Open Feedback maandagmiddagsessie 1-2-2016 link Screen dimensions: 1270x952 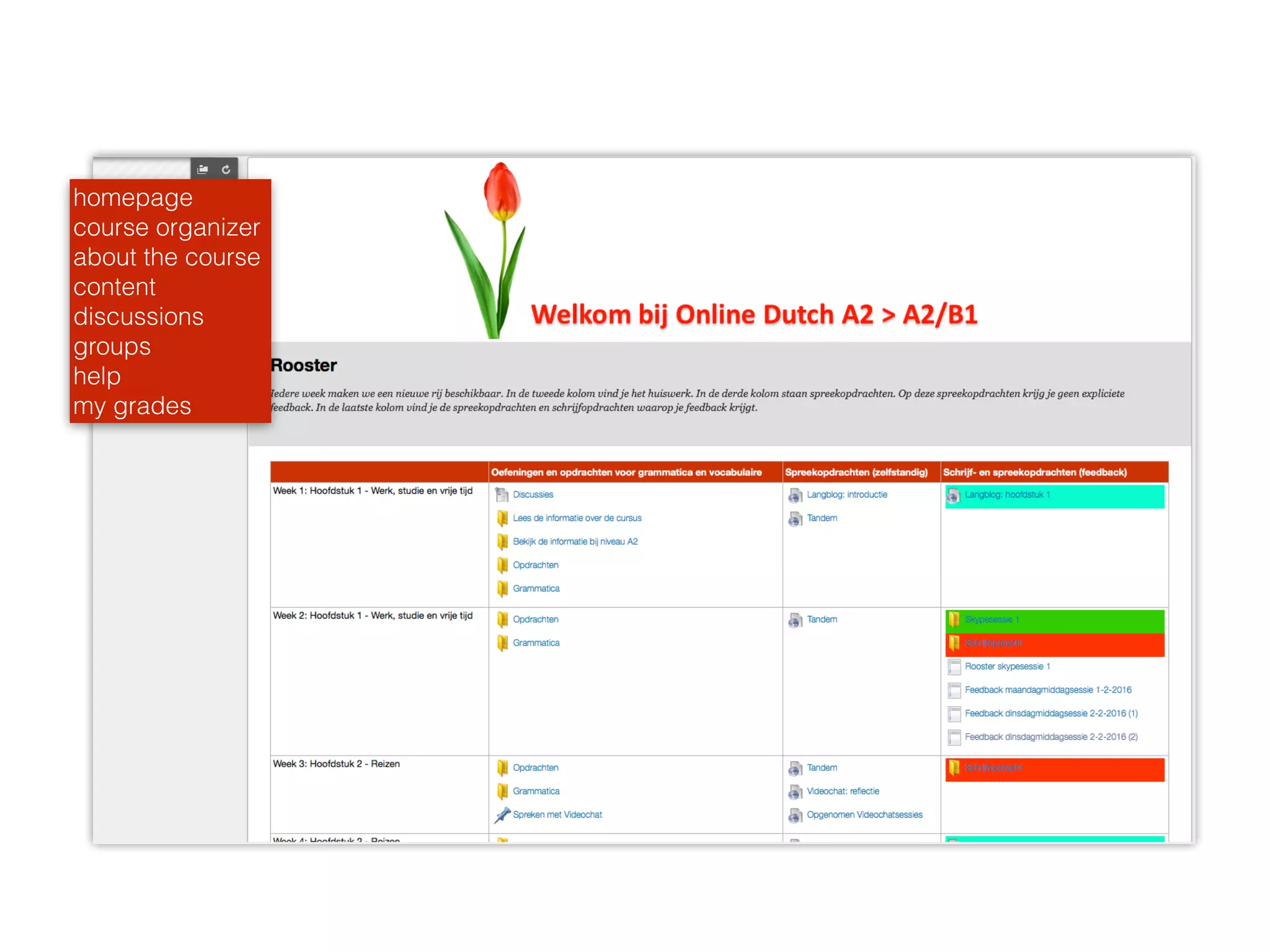(1047, 690)
